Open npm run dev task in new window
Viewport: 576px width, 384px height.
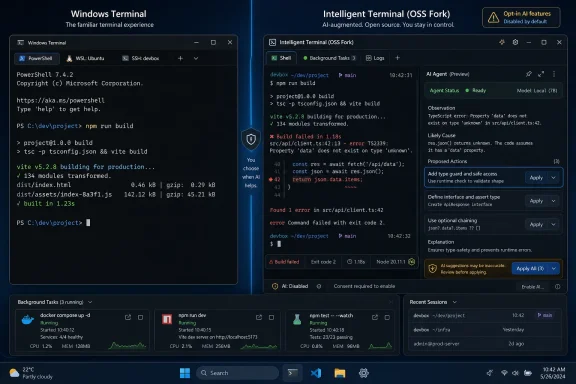[x=259, y=317]
